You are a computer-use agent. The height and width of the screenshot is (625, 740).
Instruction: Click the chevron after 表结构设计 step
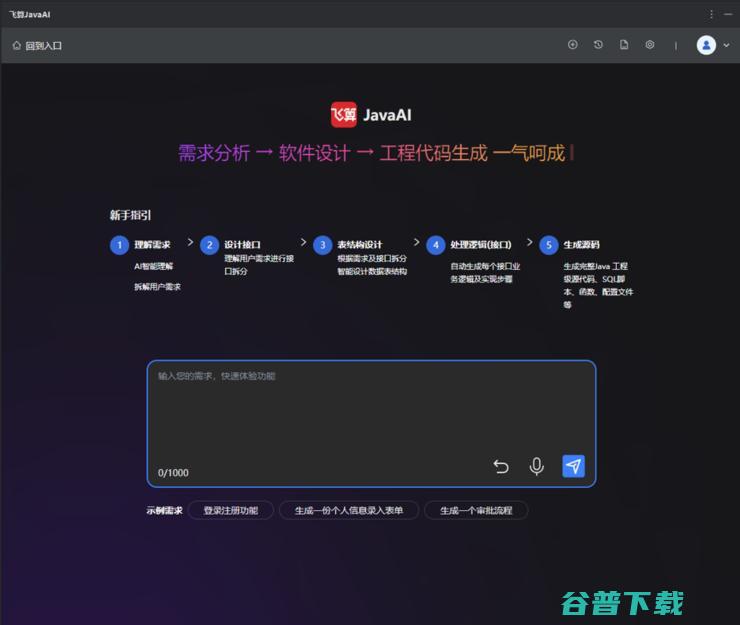[x=416, y=242]
